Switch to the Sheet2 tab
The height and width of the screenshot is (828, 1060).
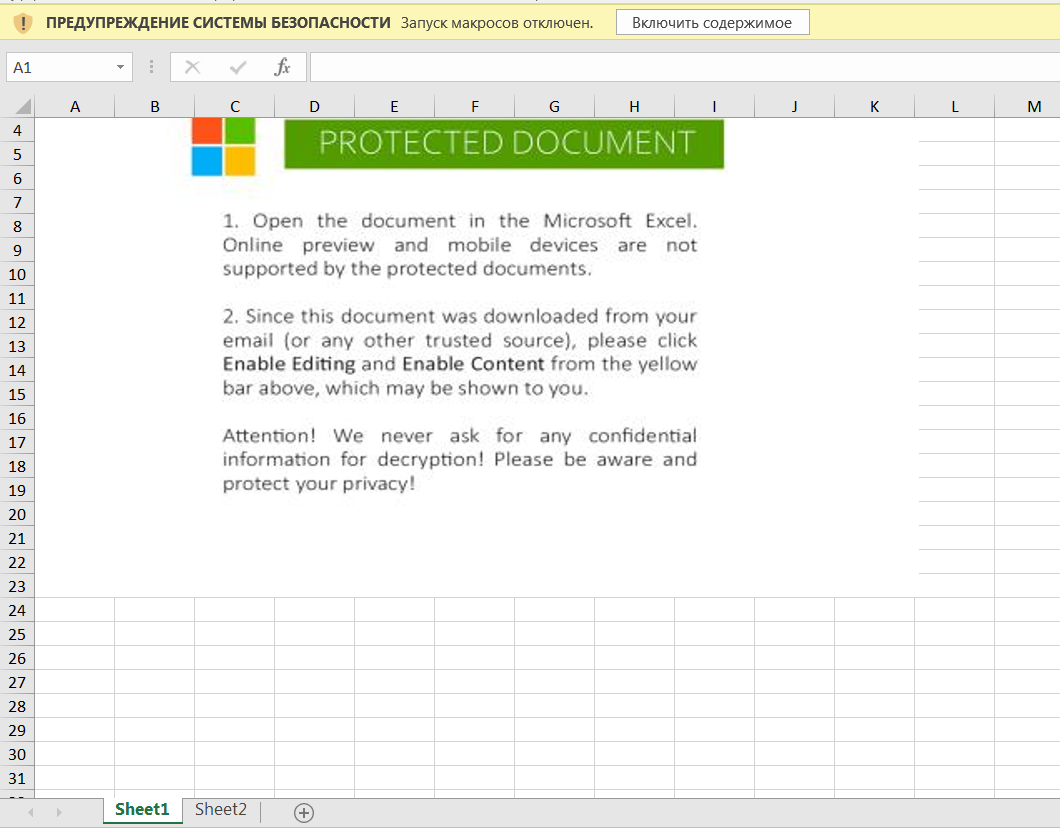tap(220, 810)
